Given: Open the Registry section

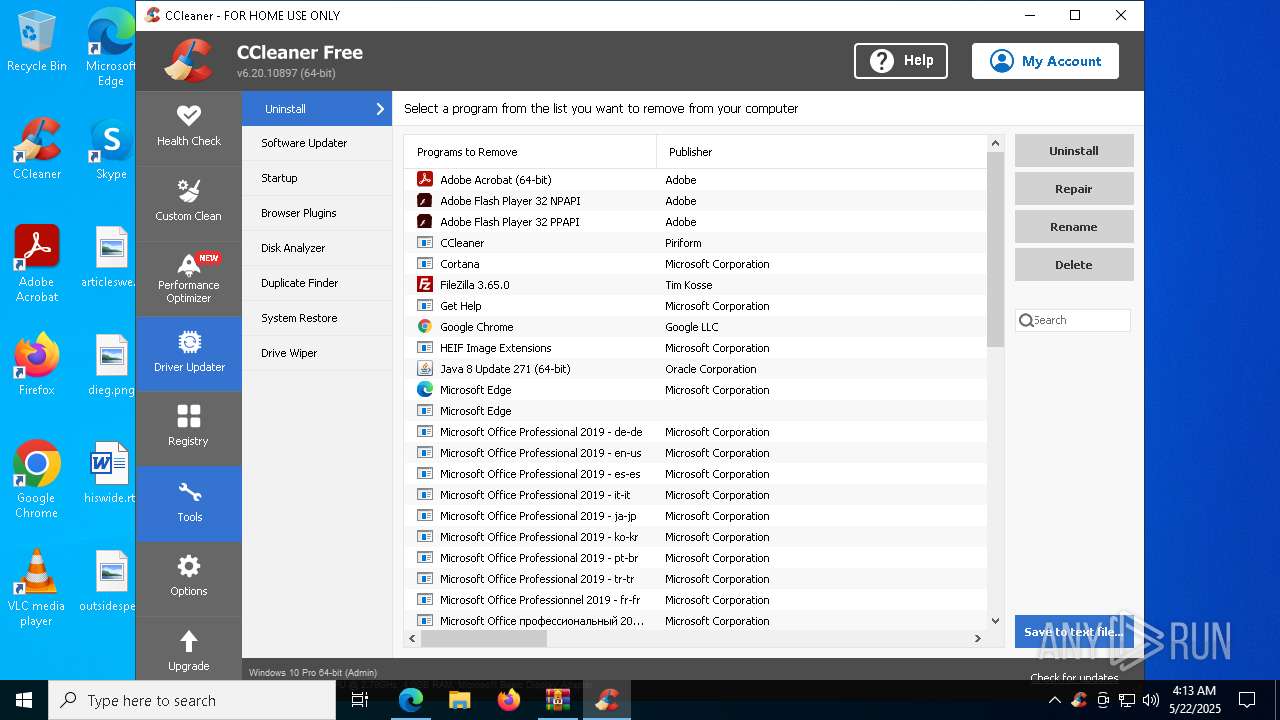Looking at the screenshot, I should pyautogui.click(x=188, y=428).
